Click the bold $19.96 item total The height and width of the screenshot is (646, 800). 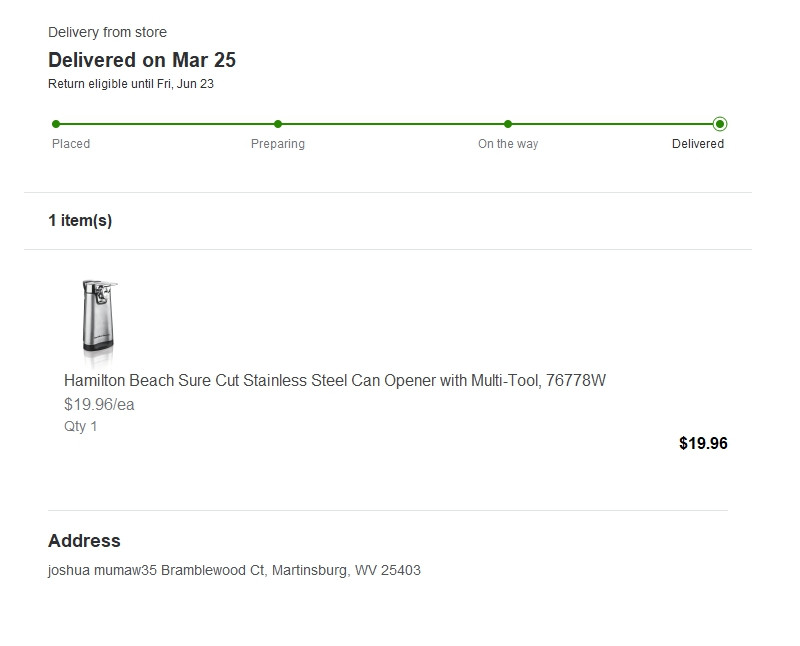pyautogui.click(x=703, y=444)
